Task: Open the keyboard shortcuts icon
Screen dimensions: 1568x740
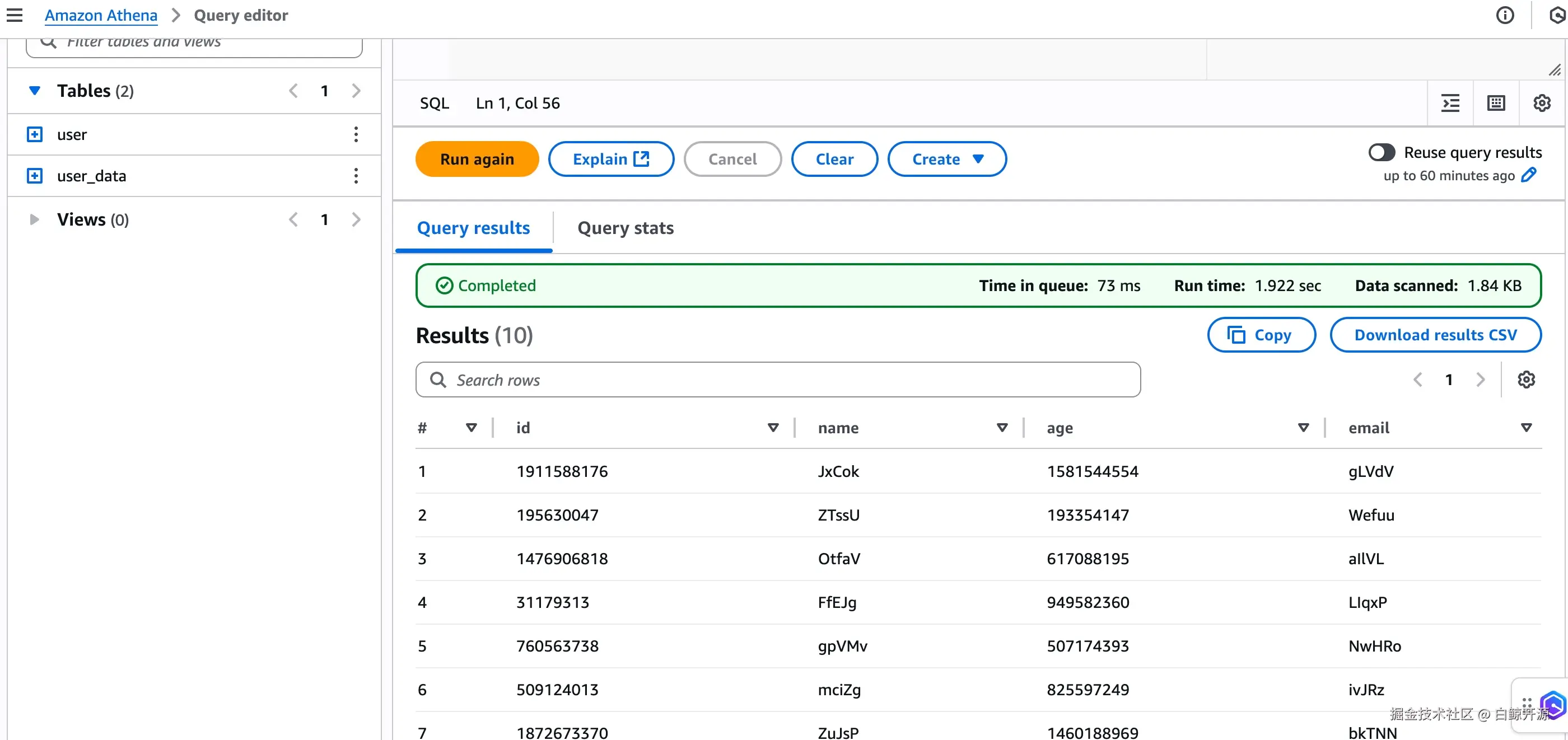Action: pyautogui.click(x=1496, y=103)
